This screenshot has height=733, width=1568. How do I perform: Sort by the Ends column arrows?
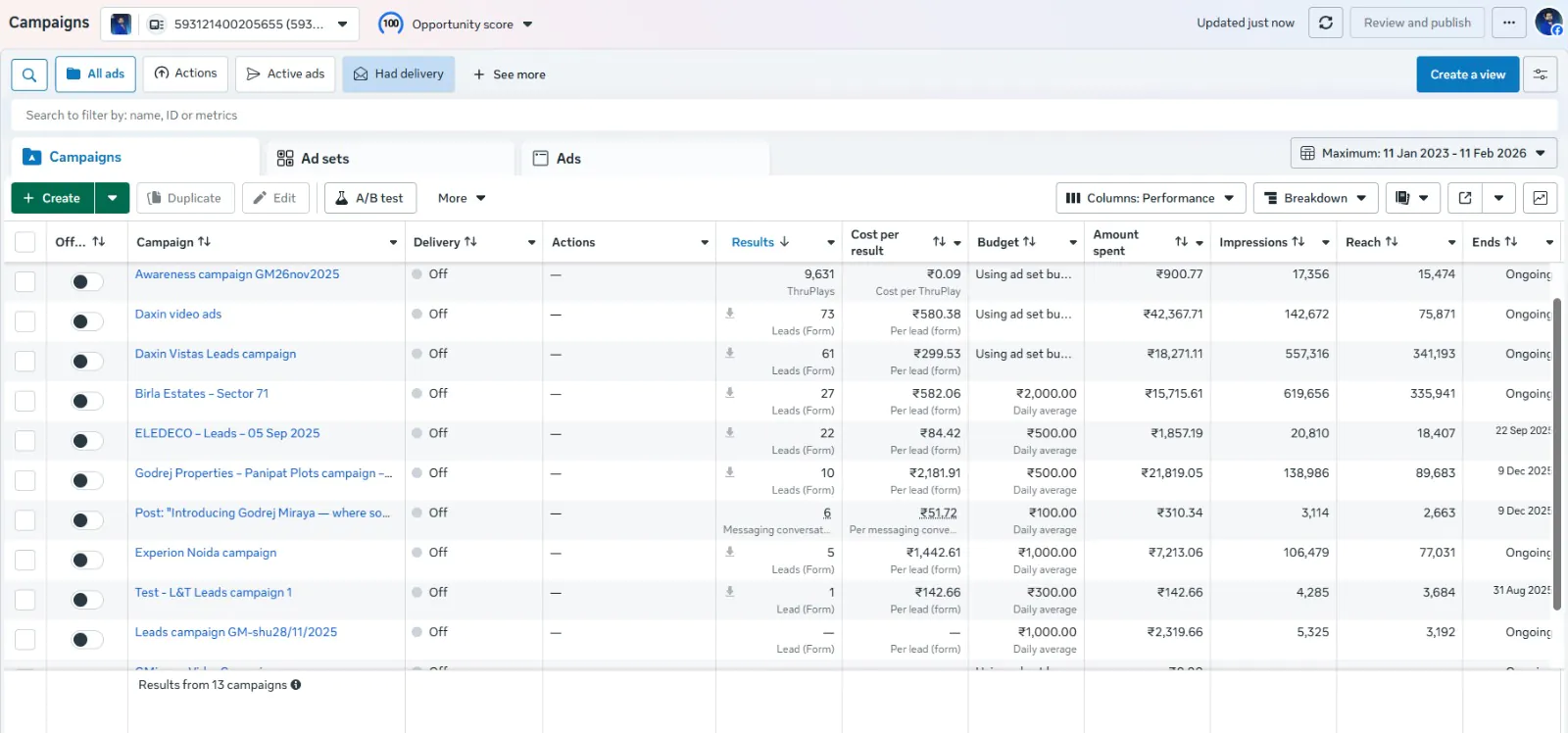coord(1511,242)
